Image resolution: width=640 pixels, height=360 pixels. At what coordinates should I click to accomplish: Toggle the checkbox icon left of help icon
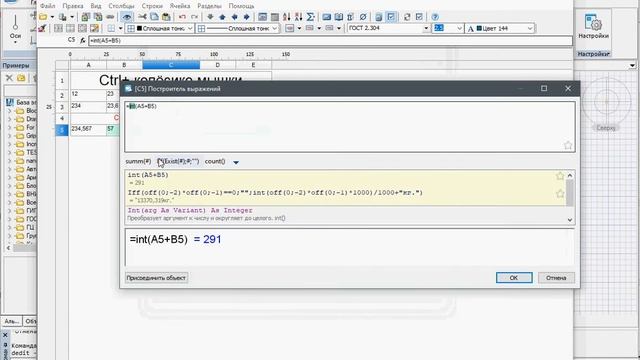(x=419, y=17)
